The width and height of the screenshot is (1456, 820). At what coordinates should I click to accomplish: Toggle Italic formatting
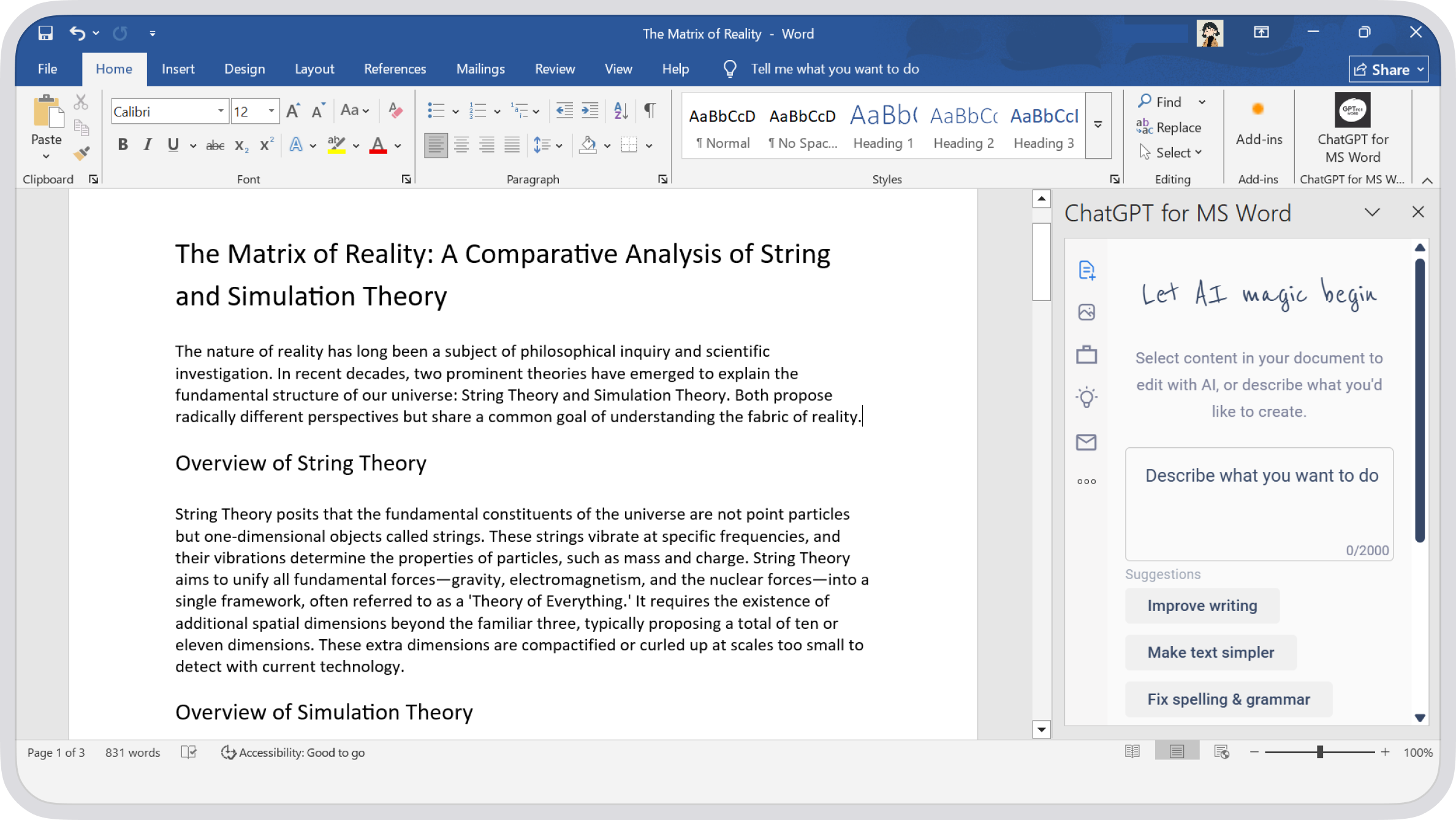tap(147, 145)
